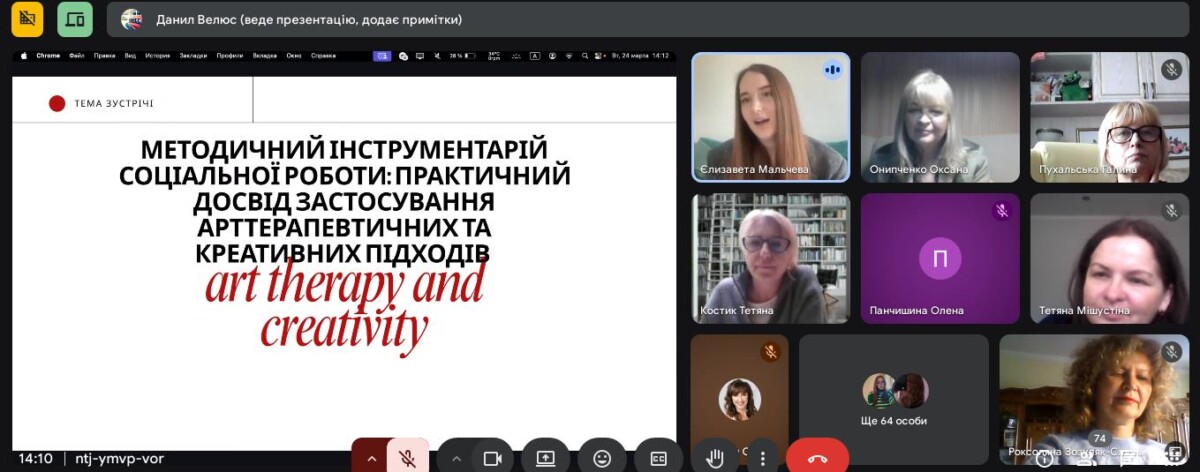
Task: Toggle the camera button
Action: click(492, 458)
